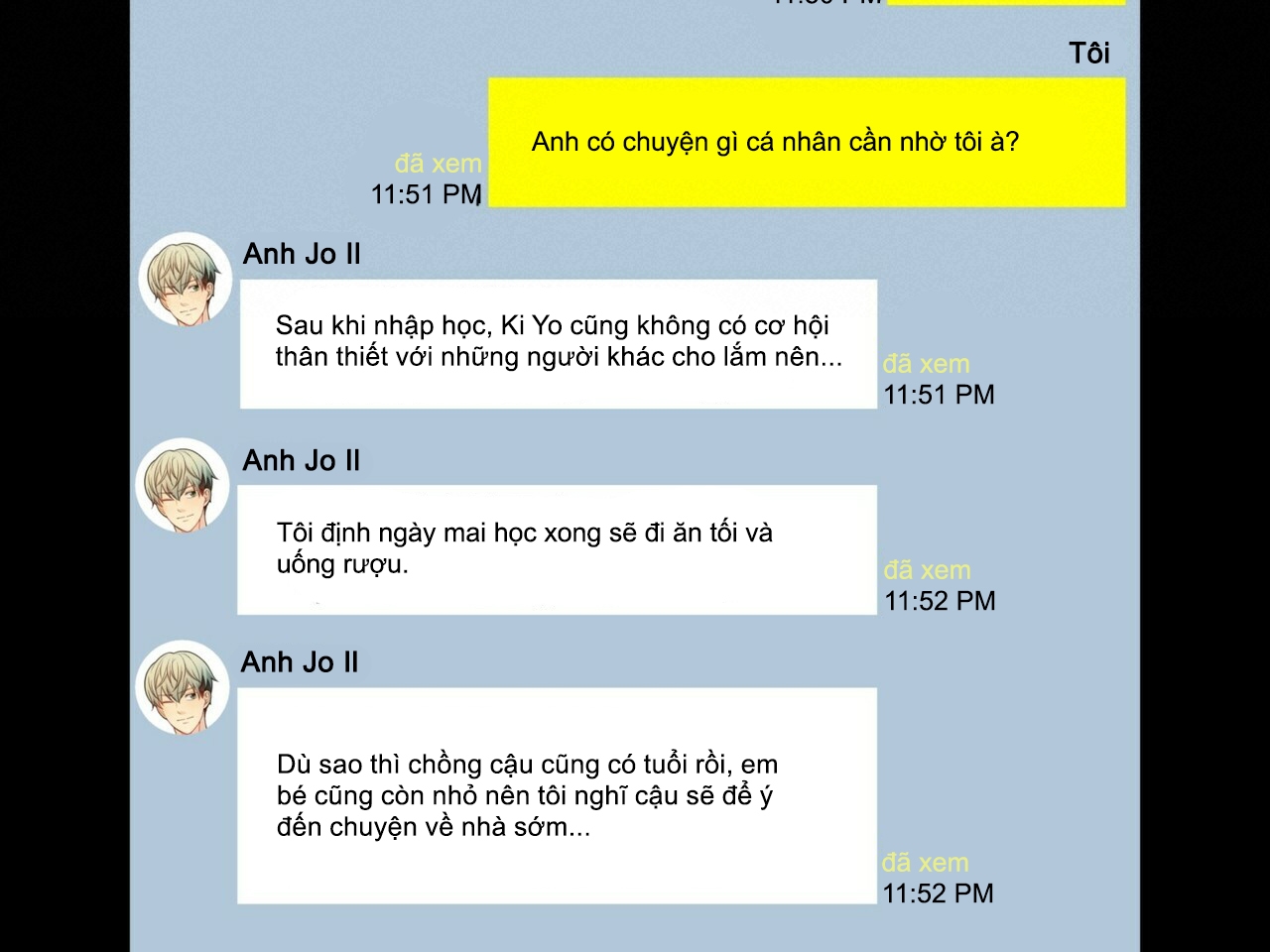Select message mentioning Ki Yo's enrollment
Image resolution: width=1270 pixels, height=952 pixels.
click(559, 344)
